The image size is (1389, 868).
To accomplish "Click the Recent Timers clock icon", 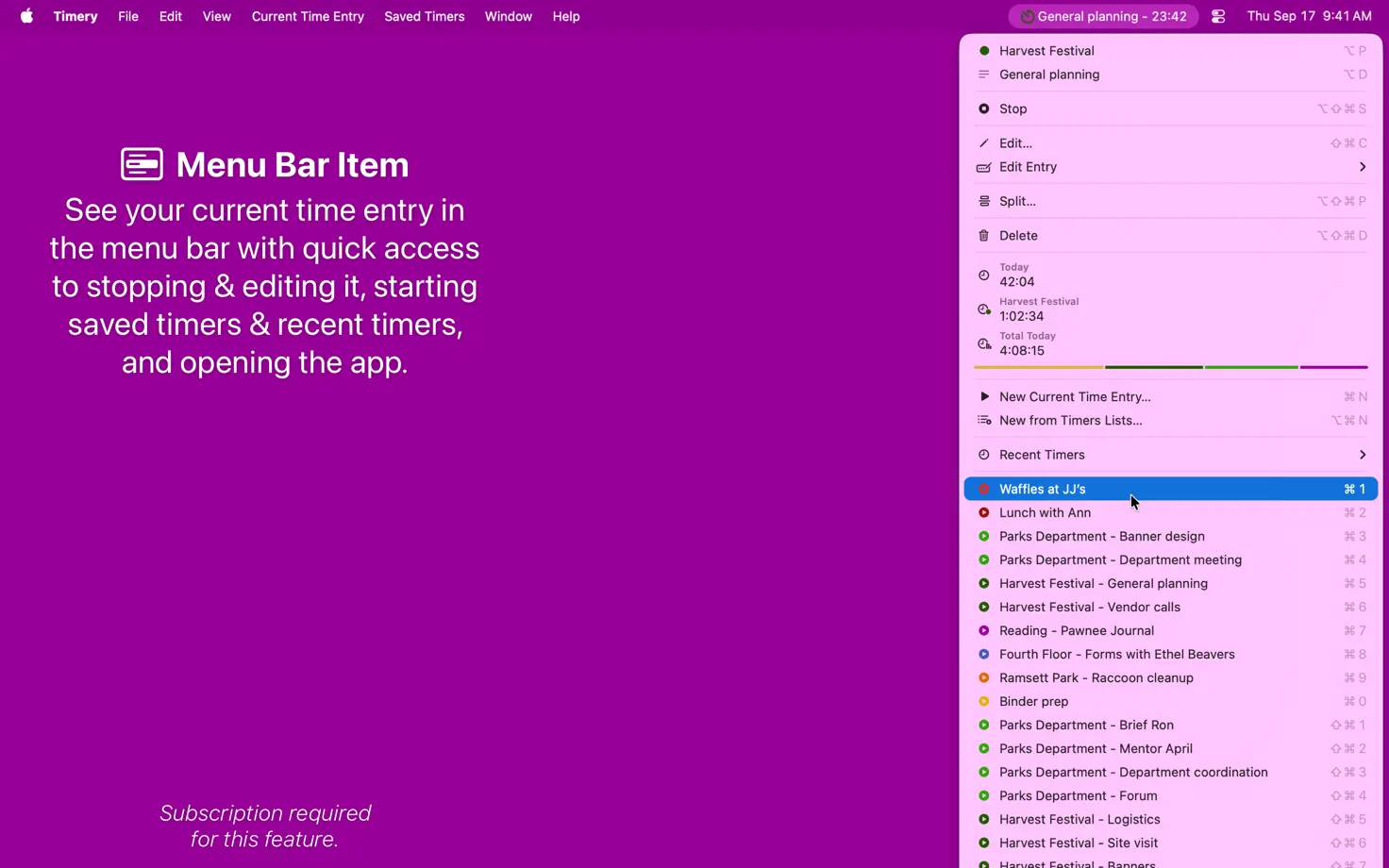I will (983, 455).
